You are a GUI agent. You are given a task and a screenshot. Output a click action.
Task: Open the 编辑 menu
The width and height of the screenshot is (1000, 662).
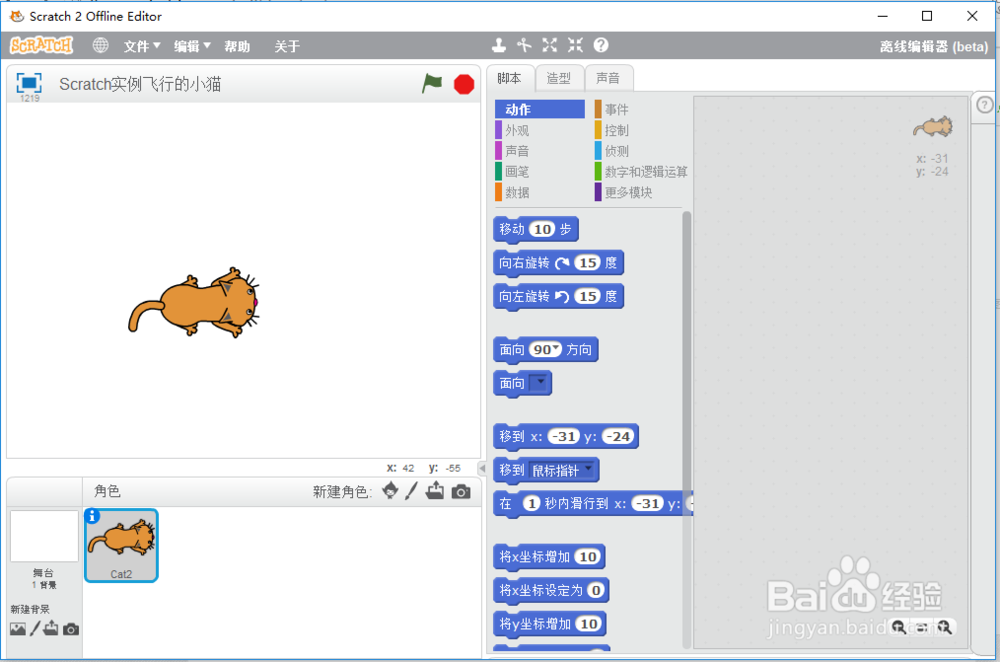click(192, 46)
